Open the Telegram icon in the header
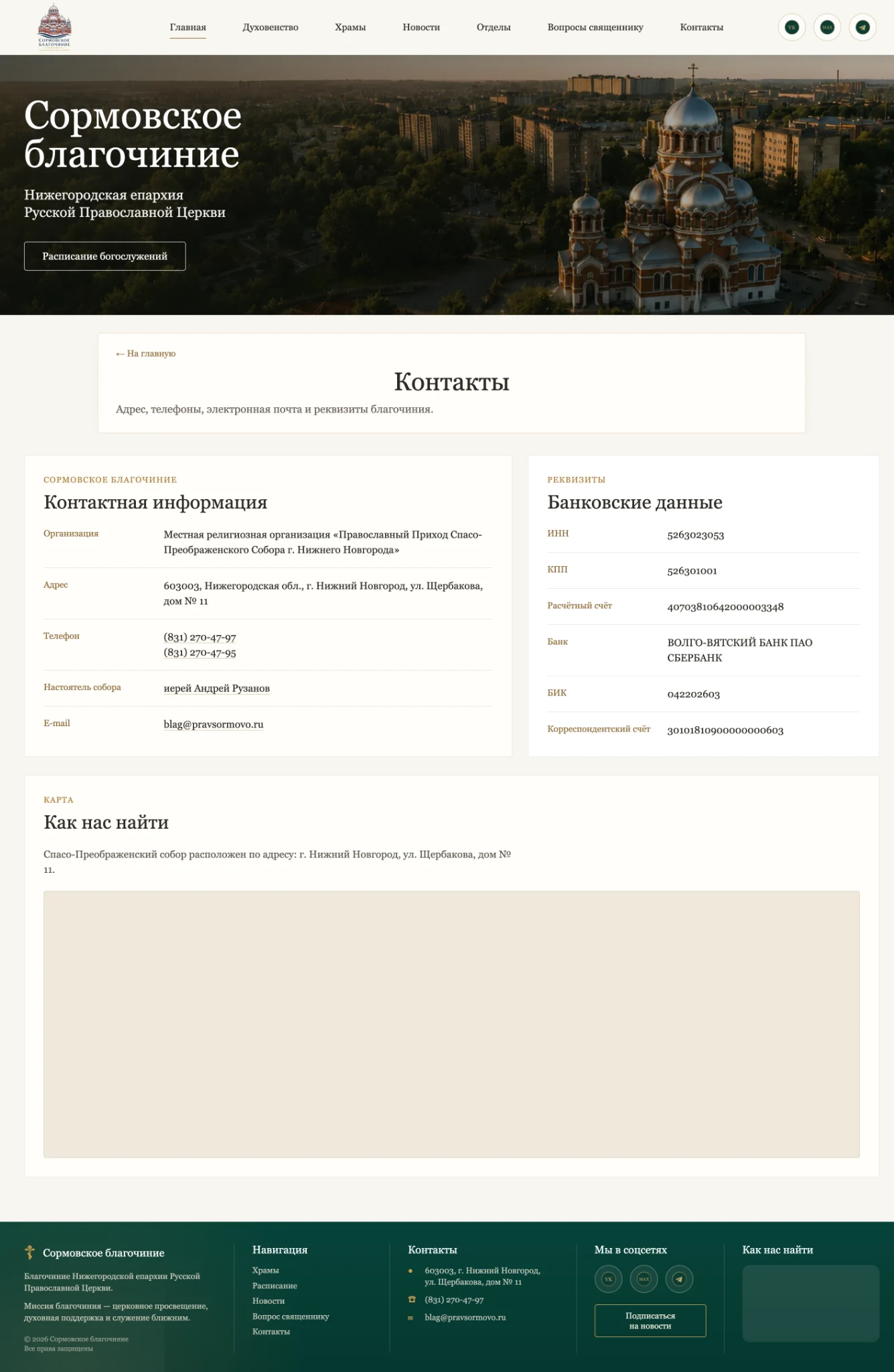This screenshot has width=894, height=1372. (863, 27)
